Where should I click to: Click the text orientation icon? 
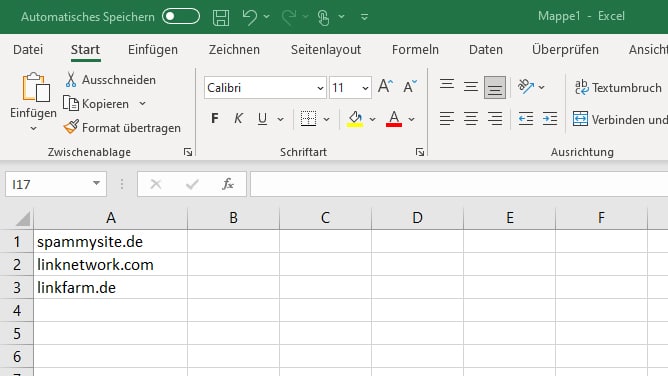(x=526, y=86)
